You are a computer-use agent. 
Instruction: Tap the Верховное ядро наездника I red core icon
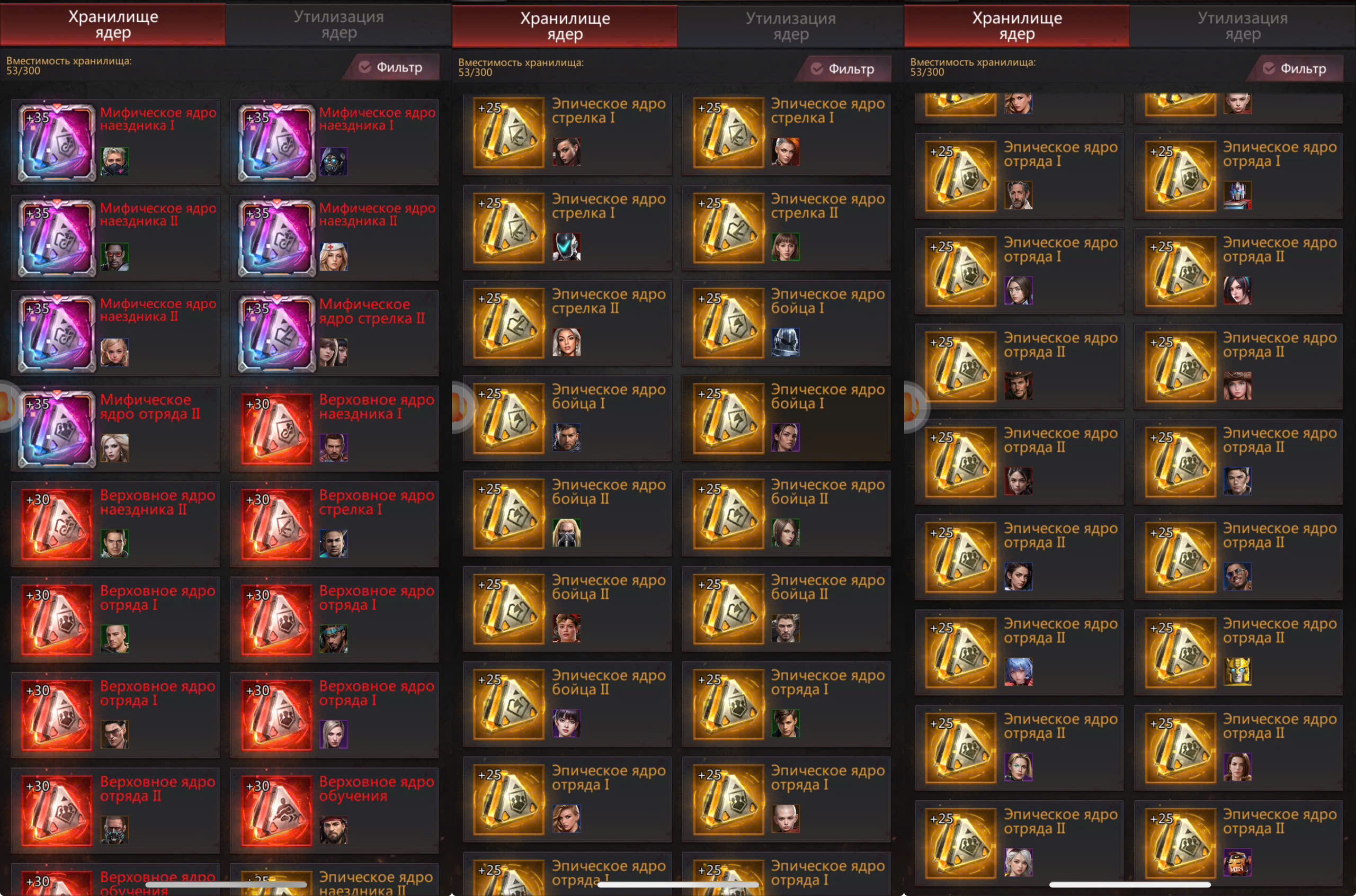pos(276,429)
